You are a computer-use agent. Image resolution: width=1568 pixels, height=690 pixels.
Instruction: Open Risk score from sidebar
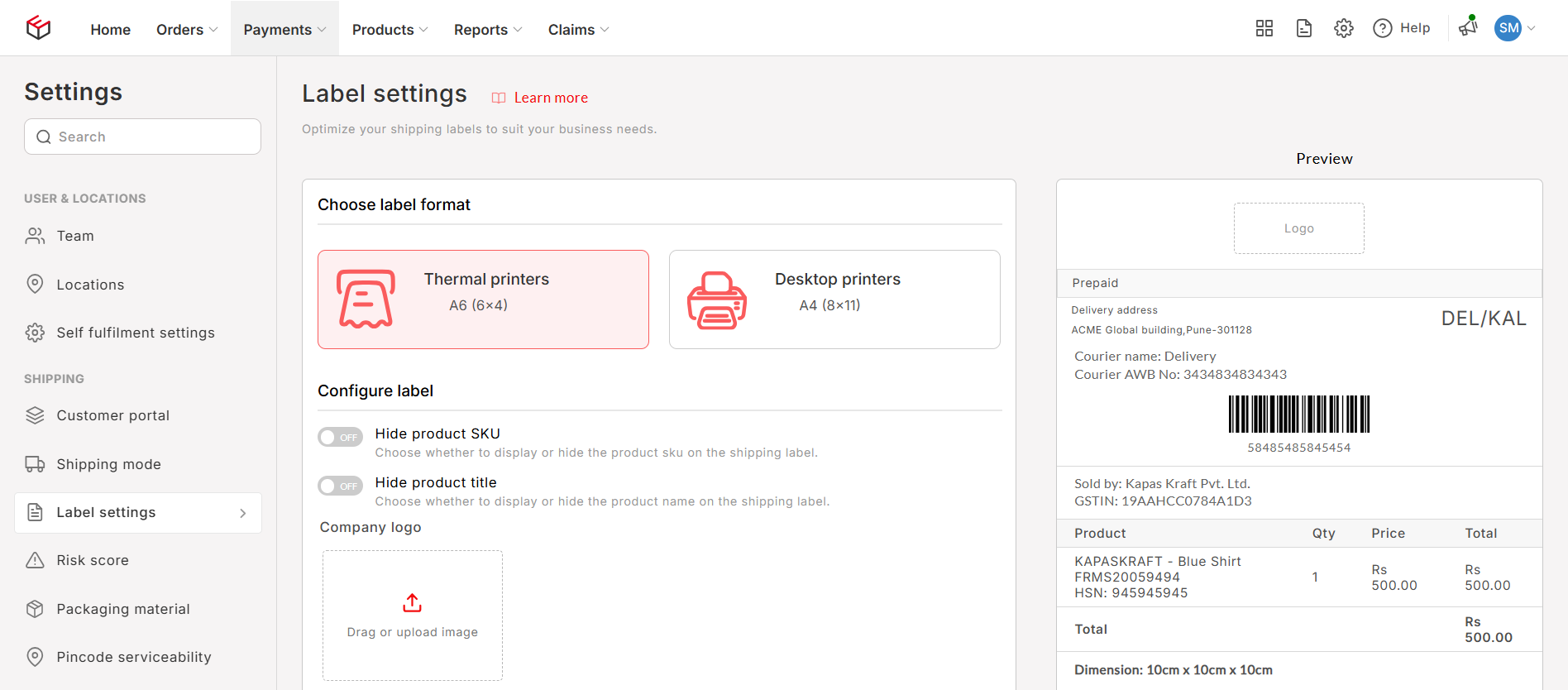coord(93,560)
